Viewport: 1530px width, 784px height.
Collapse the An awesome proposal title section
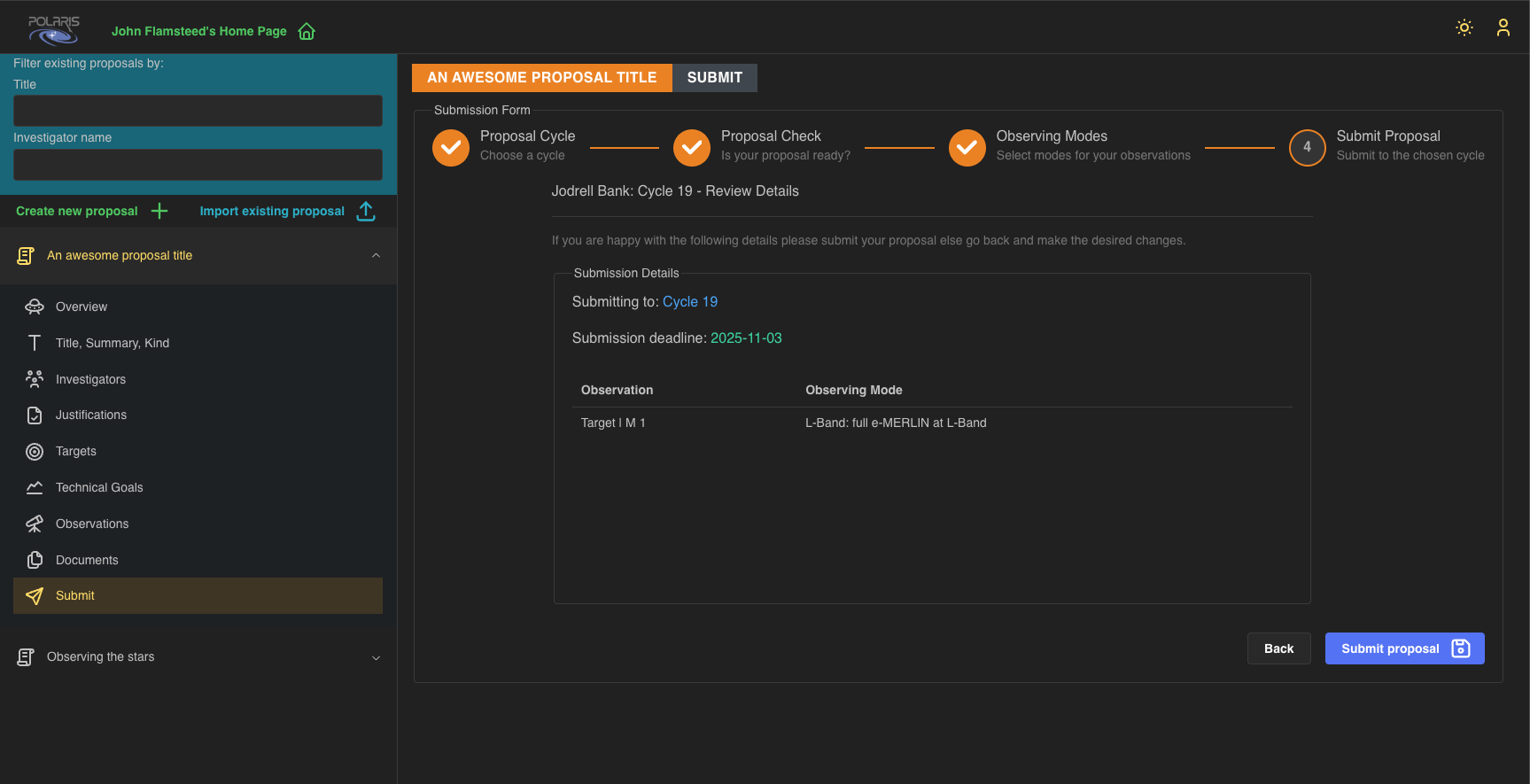coord(376,255)
